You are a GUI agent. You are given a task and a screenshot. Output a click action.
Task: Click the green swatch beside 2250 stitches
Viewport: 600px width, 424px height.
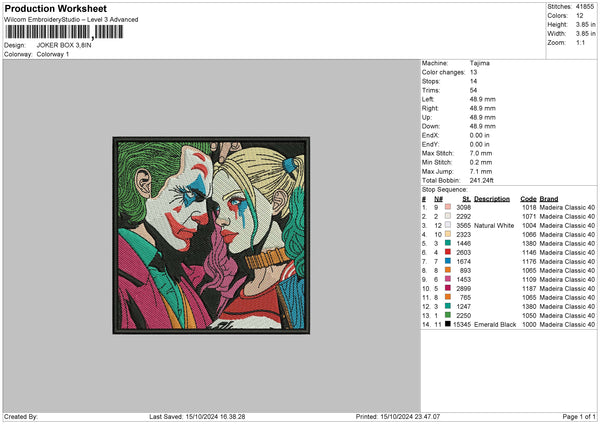click(x=448, y=315)
